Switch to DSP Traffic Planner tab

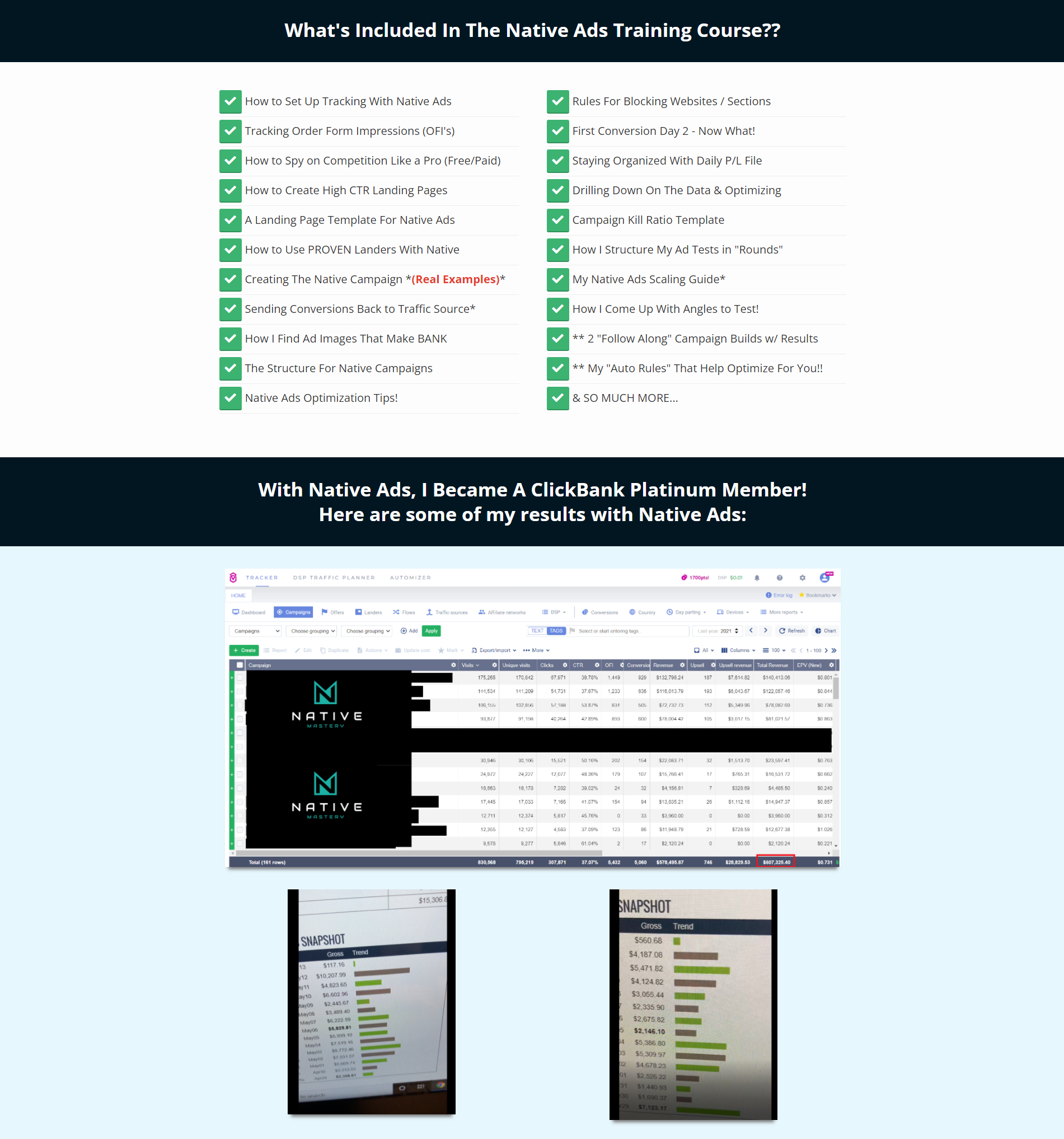click(x=334, y=578)
